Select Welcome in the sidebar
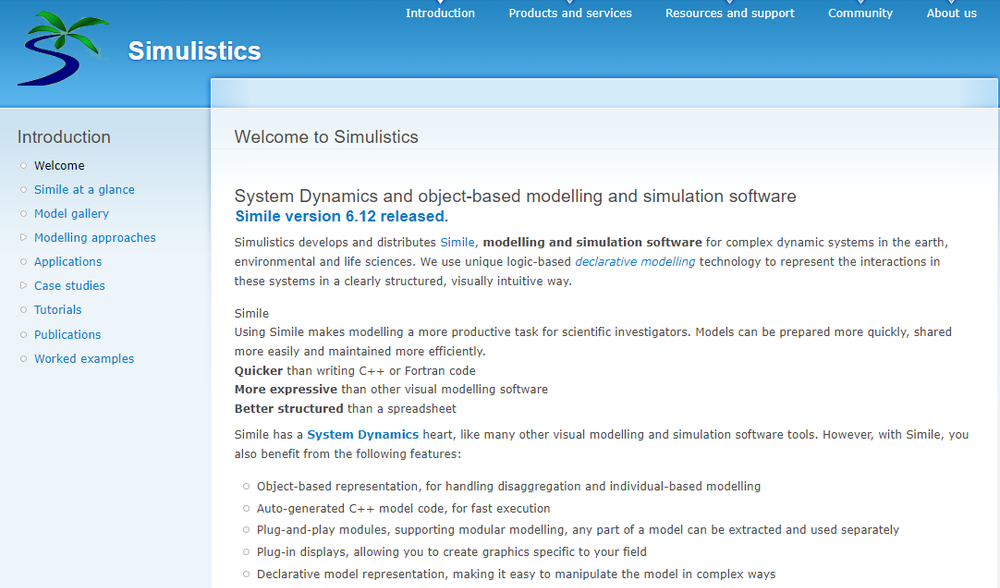Viewport: 1000px width, 588px height. click(x=59, y=166)
